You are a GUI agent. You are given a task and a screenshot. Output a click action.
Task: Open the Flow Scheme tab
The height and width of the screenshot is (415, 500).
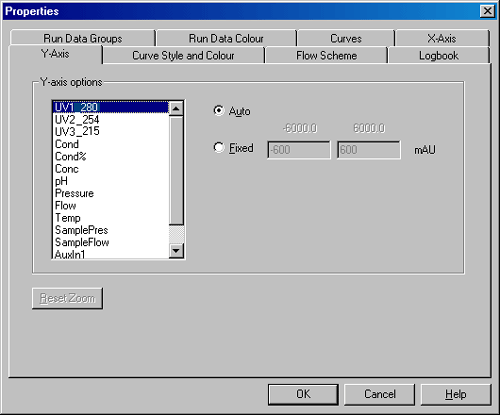tap(326, 55)
